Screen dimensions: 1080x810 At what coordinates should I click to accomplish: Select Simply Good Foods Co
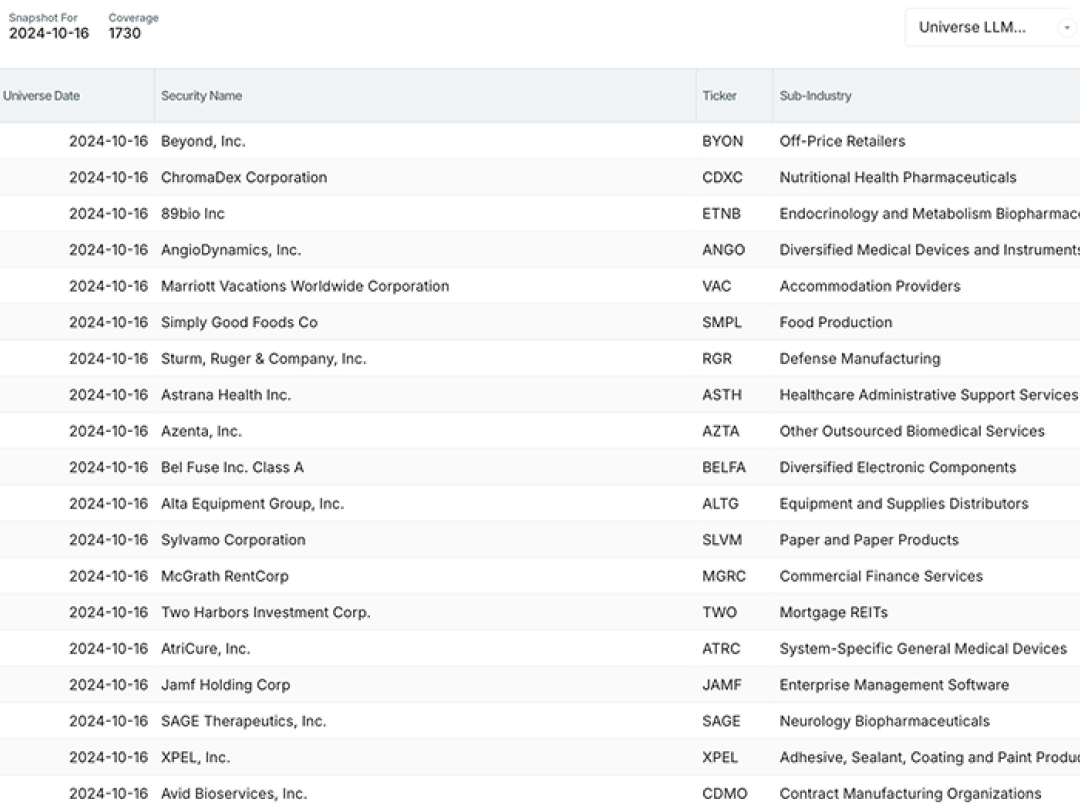pos(239,322)
